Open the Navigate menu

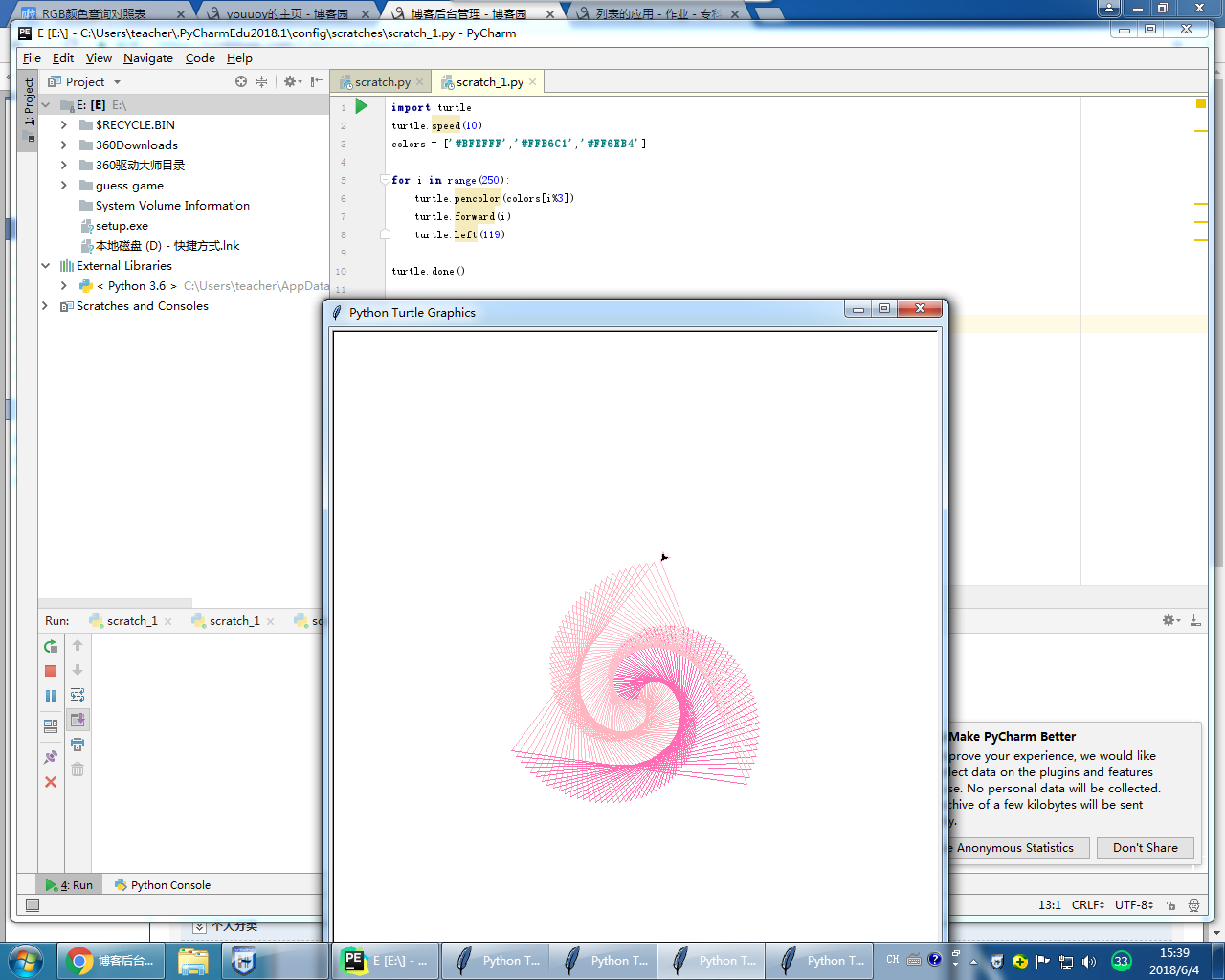[x=147, y=58]
